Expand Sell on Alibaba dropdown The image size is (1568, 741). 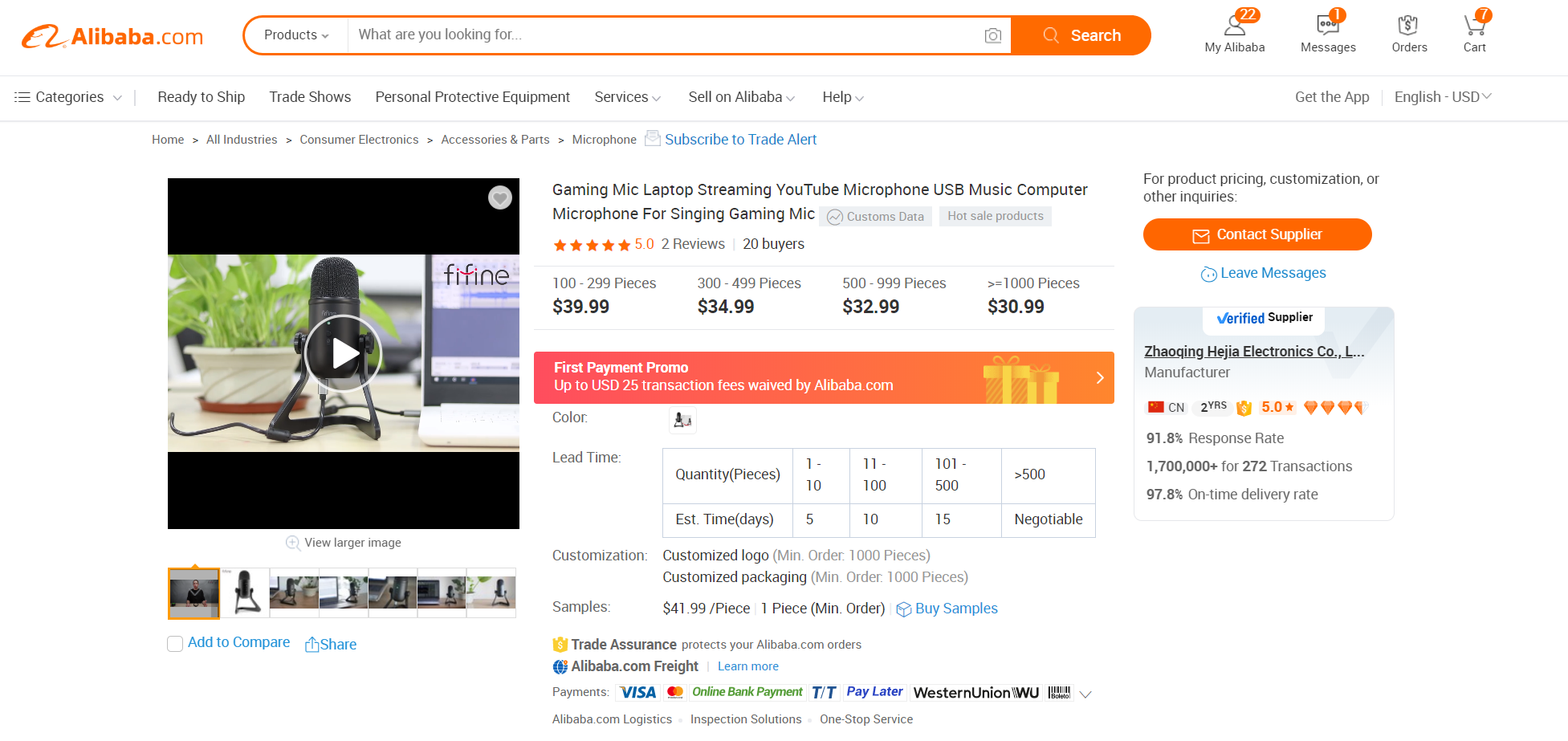point(741,97)
